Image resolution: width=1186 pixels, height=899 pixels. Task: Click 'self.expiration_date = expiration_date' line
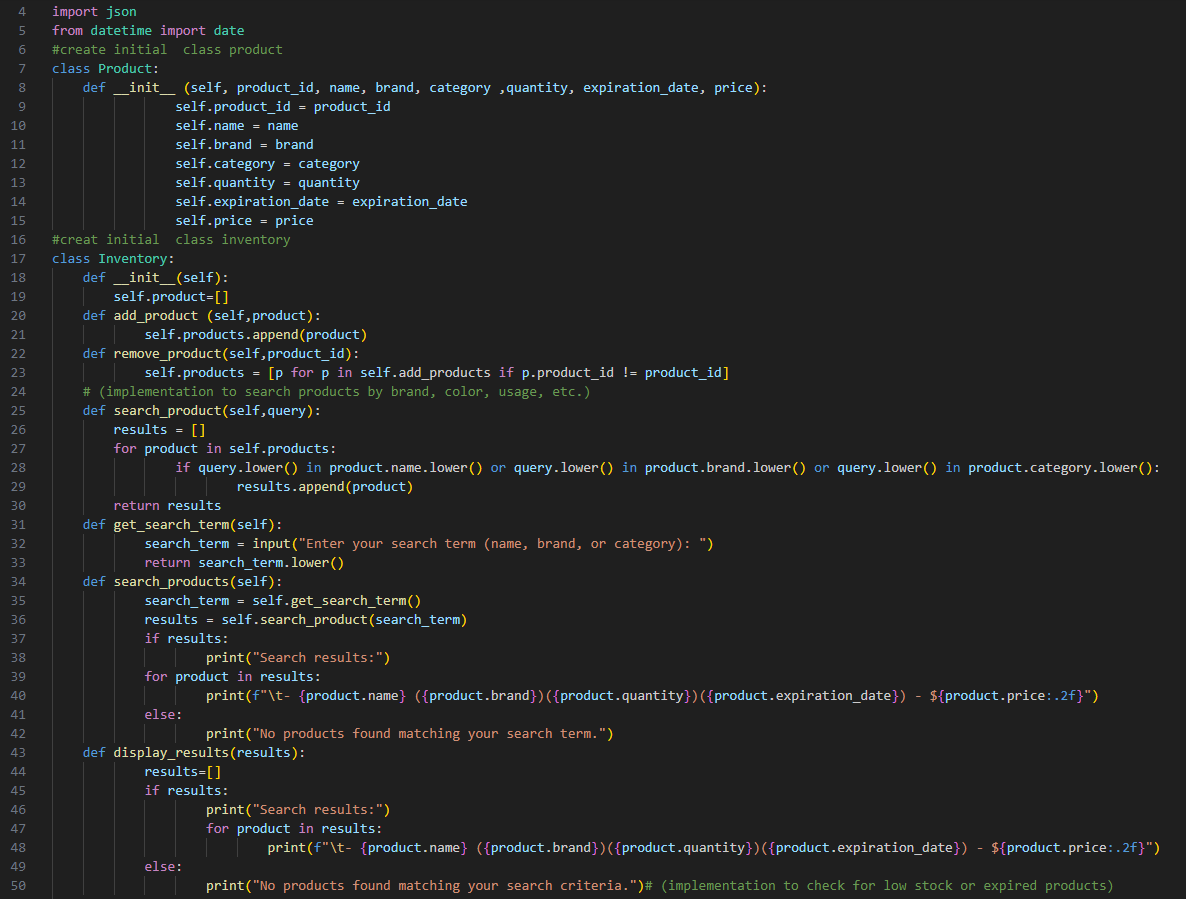click(321, 201)
